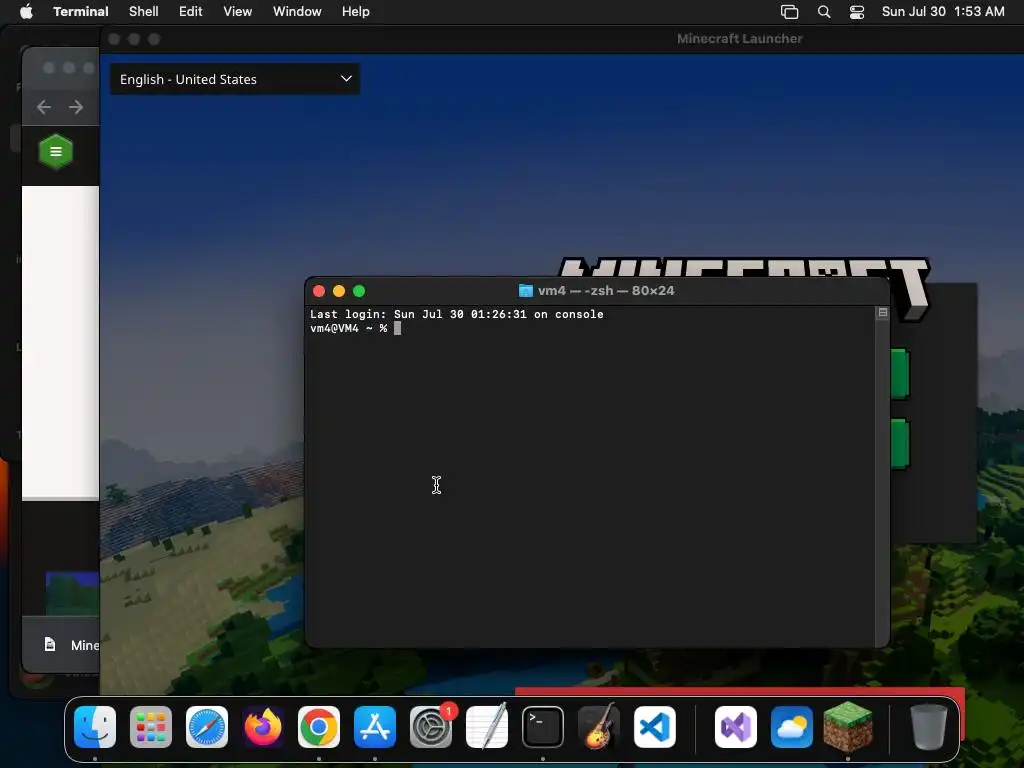Maximize Terminal with the green button
Screen dimensions: 1024x768
[359, 291]
